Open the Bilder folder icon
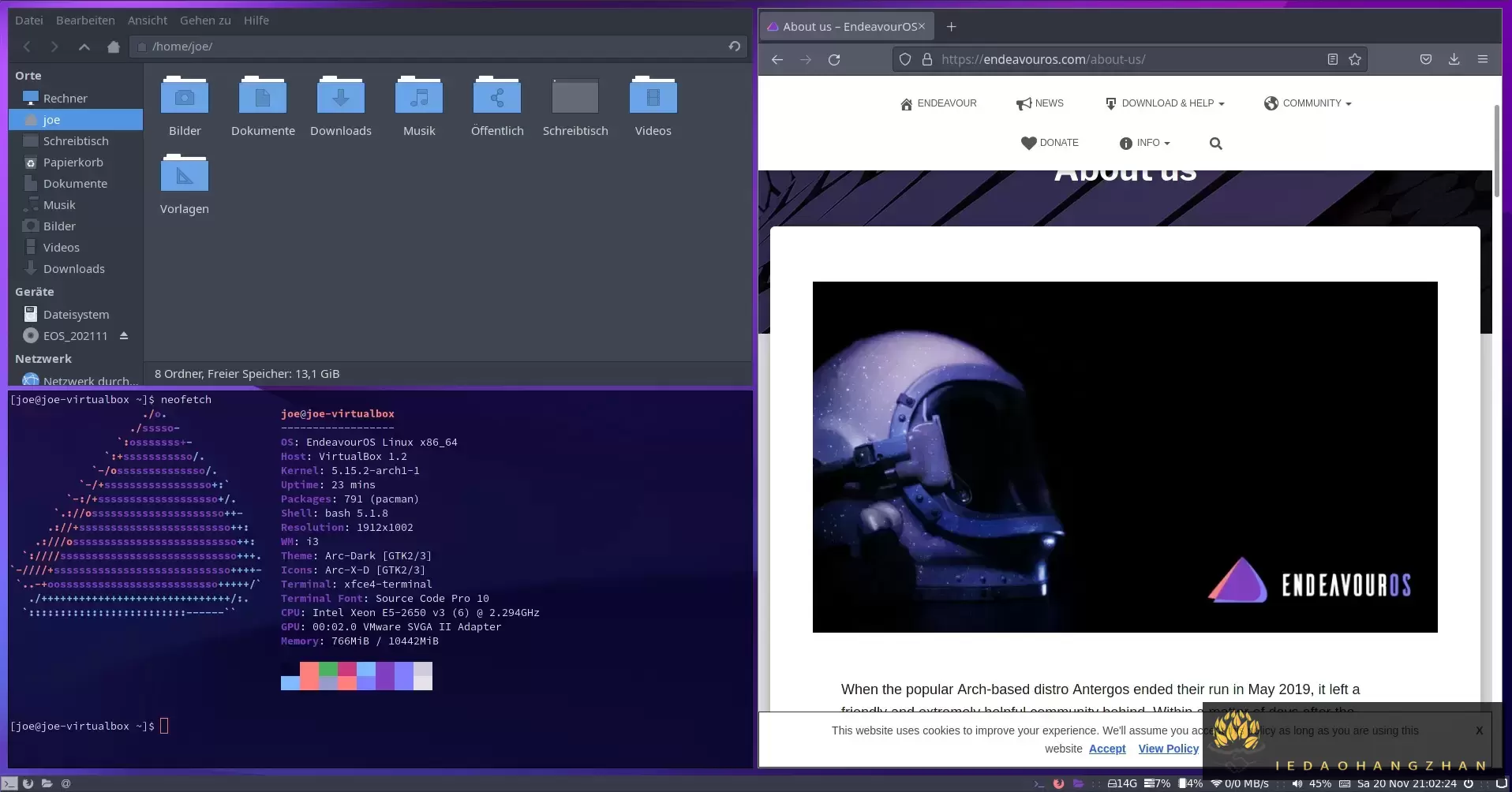Screen dimensions: 1512x792 (185, 96)
